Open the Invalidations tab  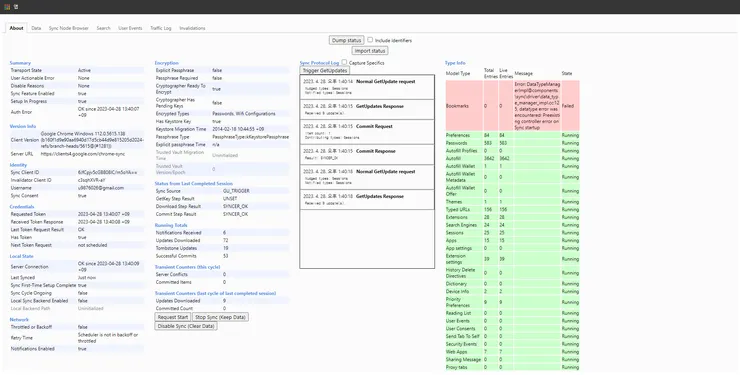[x=192, y=28]
